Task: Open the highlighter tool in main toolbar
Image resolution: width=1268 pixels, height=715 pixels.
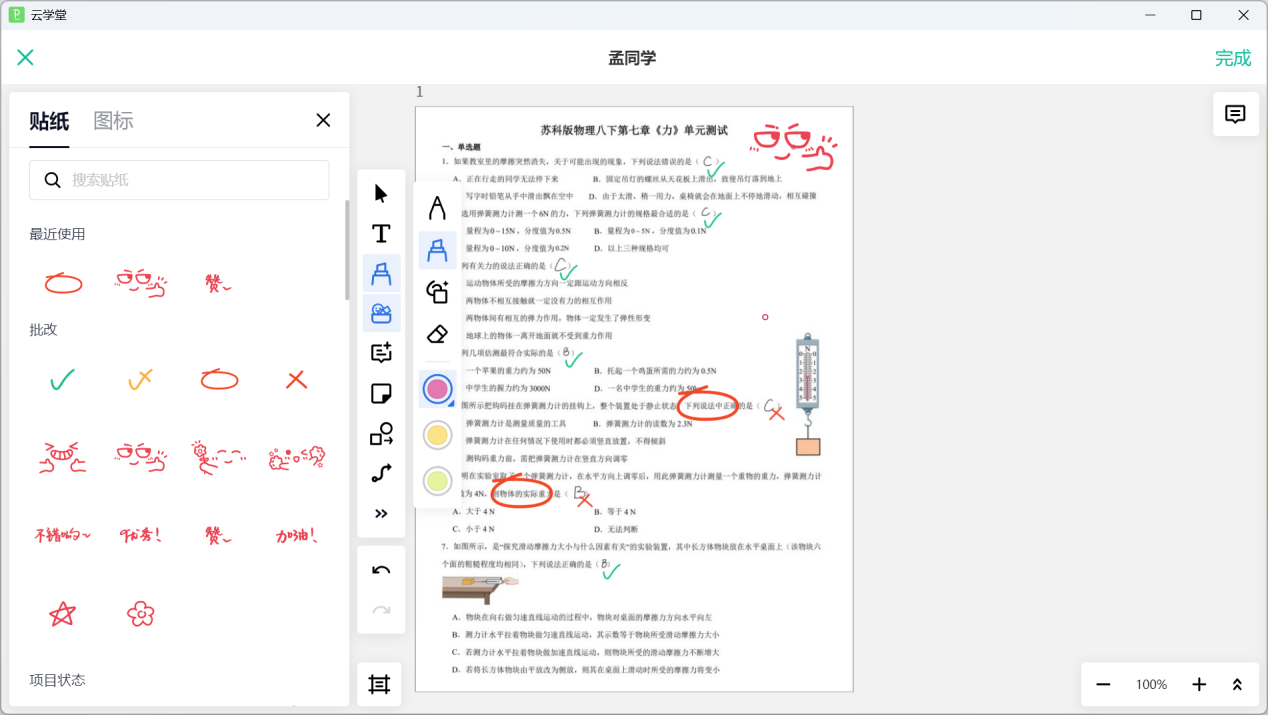Action: [x=381, y=273]
